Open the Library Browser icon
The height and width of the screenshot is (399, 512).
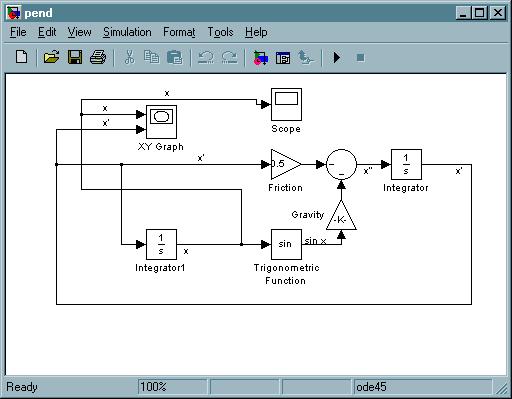[260, 58]
